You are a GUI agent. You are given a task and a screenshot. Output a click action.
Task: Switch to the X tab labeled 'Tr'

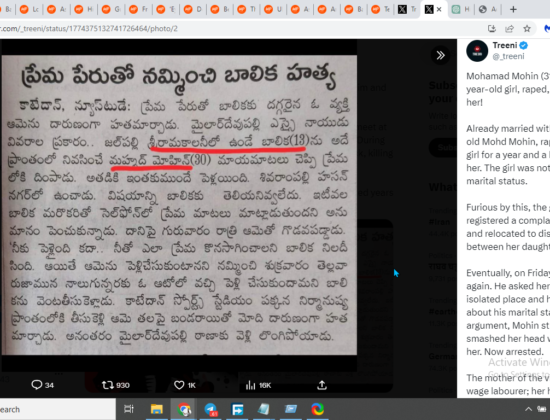click(407, 9)
